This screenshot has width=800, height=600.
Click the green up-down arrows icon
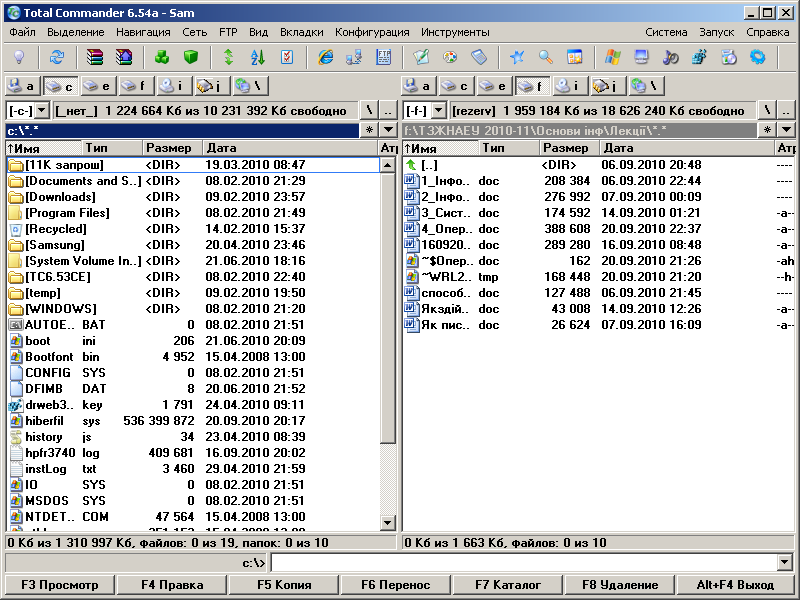pos(229,57)
